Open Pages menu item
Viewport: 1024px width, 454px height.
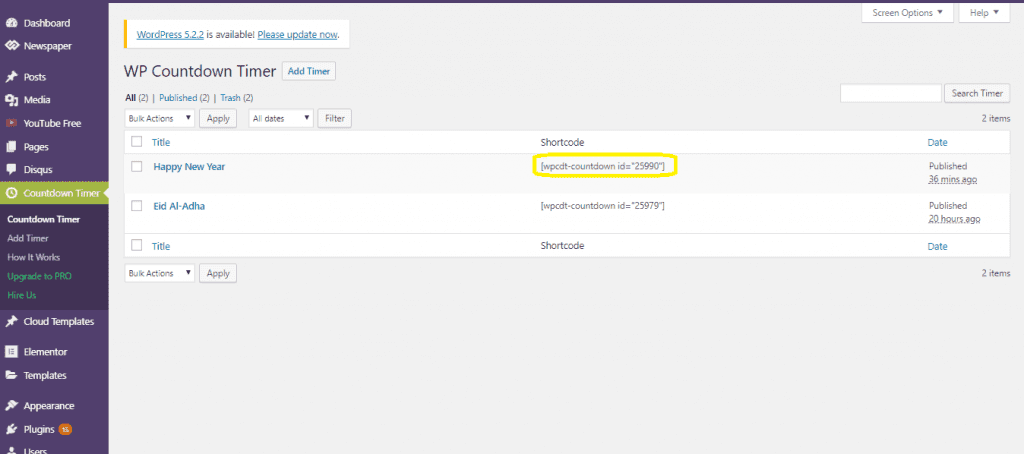point(36,147)
